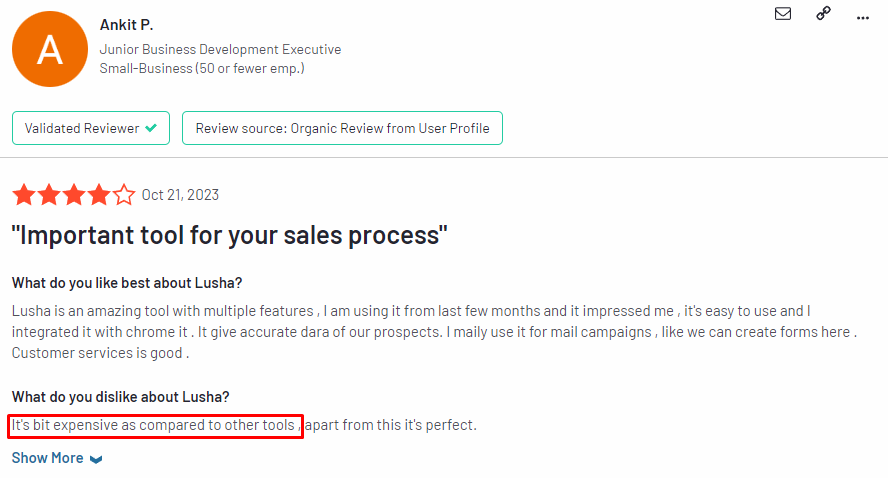This screenshot has width=888, height=478.
Task: Click the empty fifth rating star
Action: tap(124, 195)
